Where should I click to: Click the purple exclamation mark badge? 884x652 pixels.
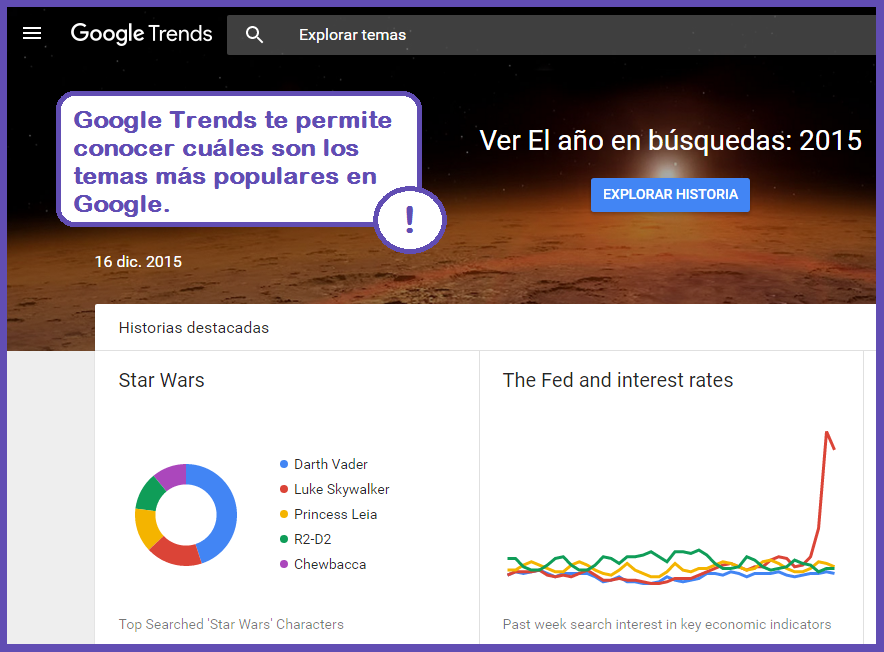coord(409,218)
